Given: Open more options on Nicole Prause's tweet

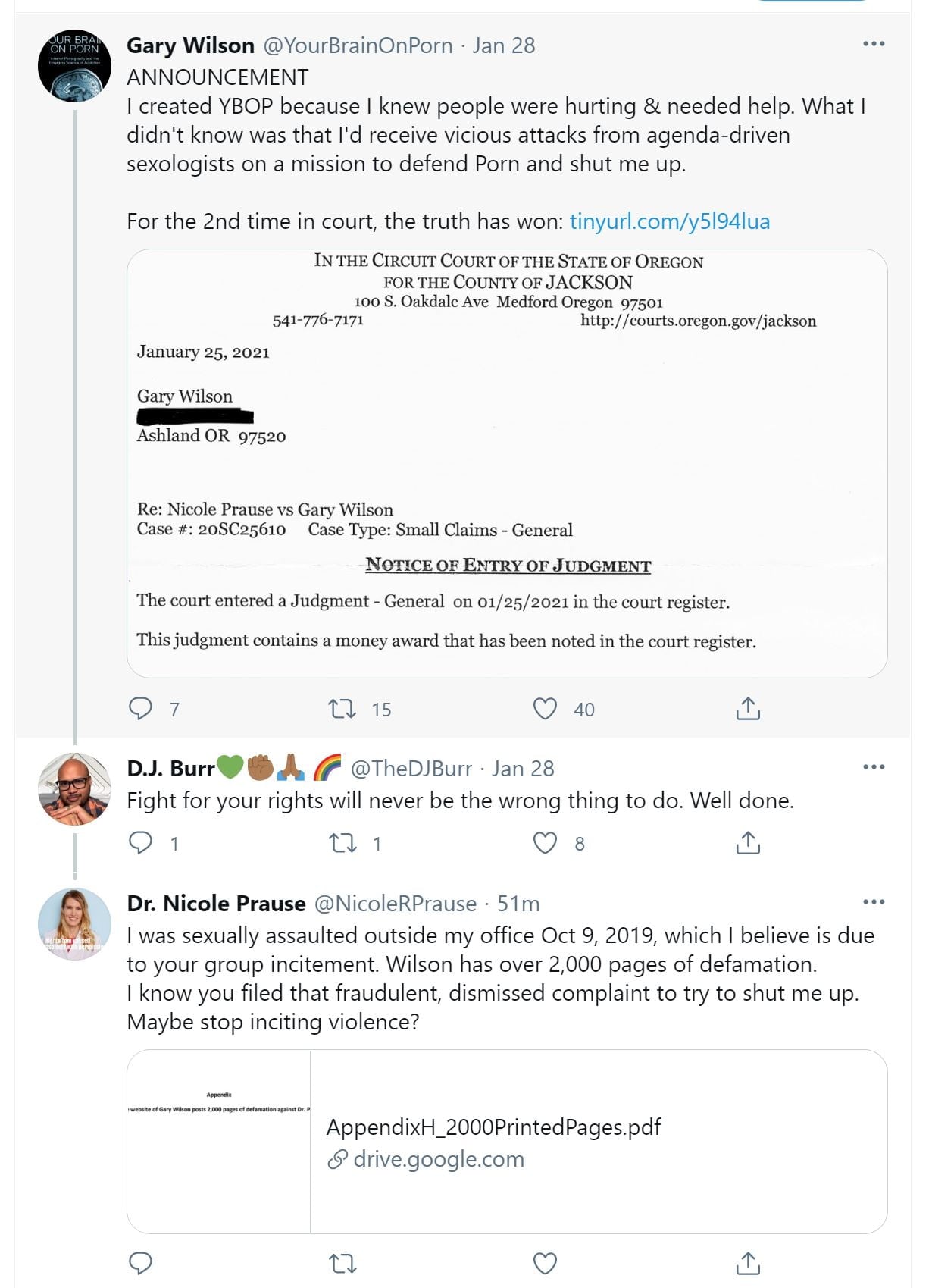Looking at the screenshot, I should click(874, 902).
